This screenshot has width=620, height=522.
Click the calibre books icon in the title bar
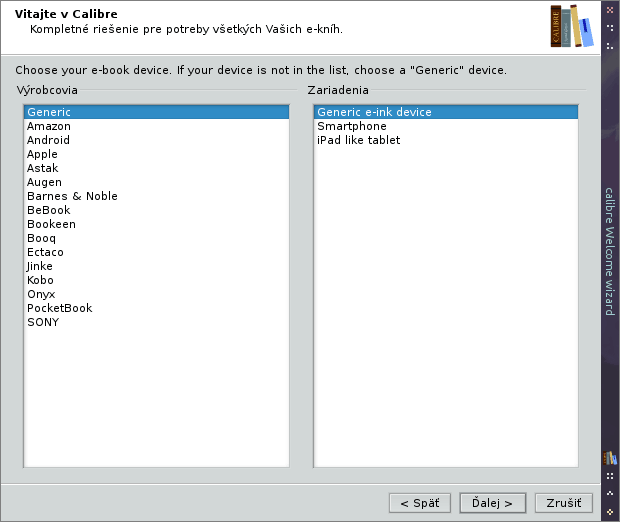click(610, 458)
